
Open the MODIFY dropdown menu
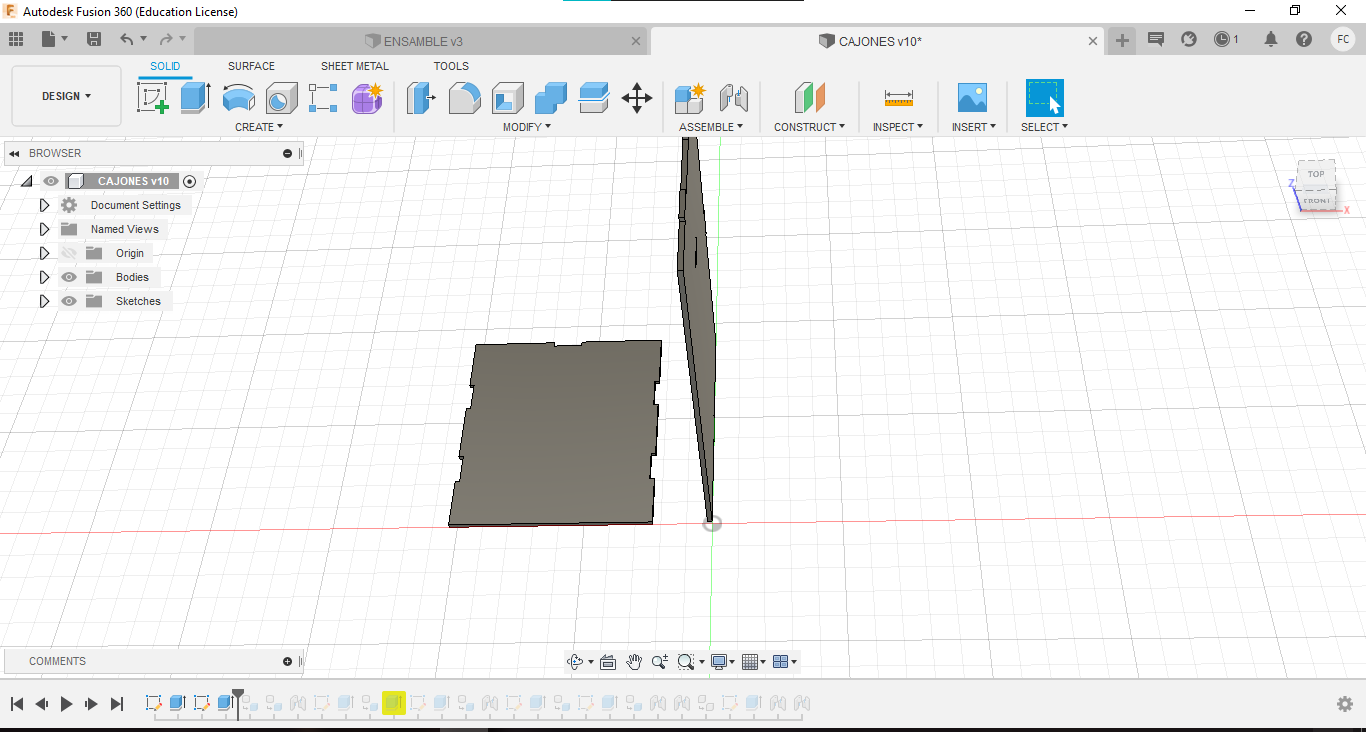[527, 127]
